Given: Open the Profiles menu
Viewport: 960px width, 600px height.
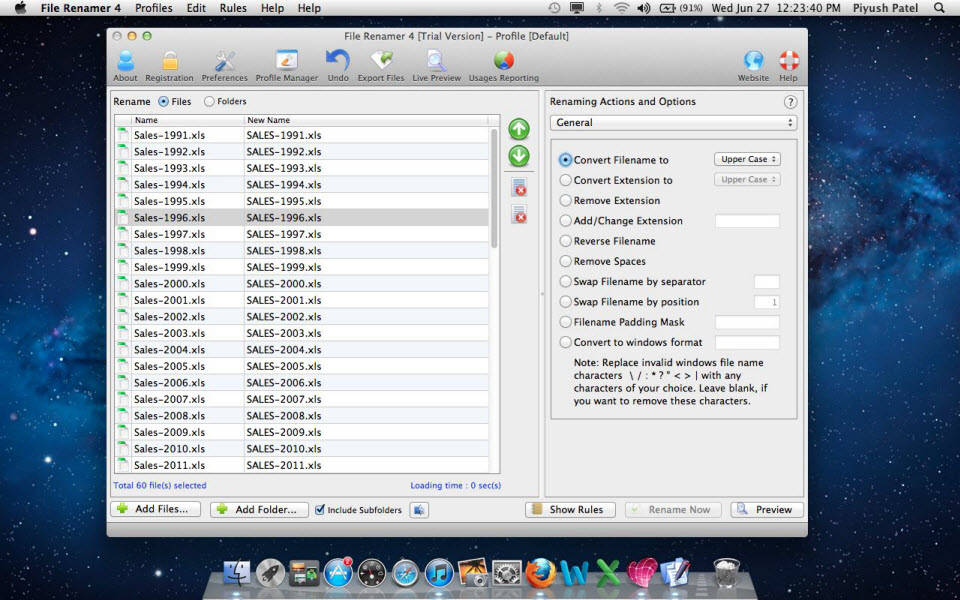Looking at the screenshot, I should 154,8.
